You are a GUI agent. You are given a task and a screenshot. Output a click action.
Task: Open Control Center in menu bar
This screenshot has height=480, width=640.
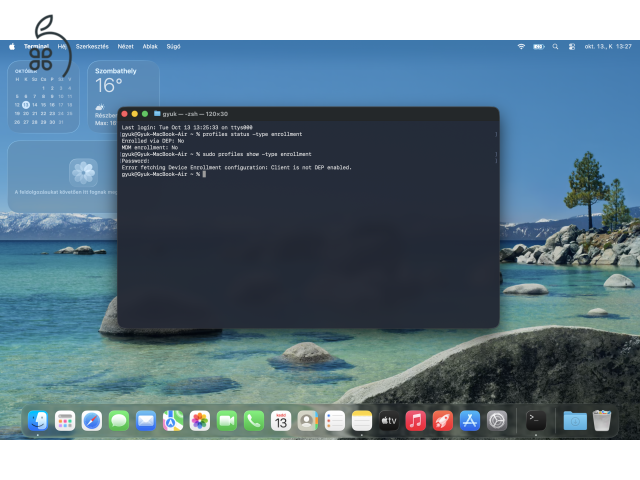(572, 47)
